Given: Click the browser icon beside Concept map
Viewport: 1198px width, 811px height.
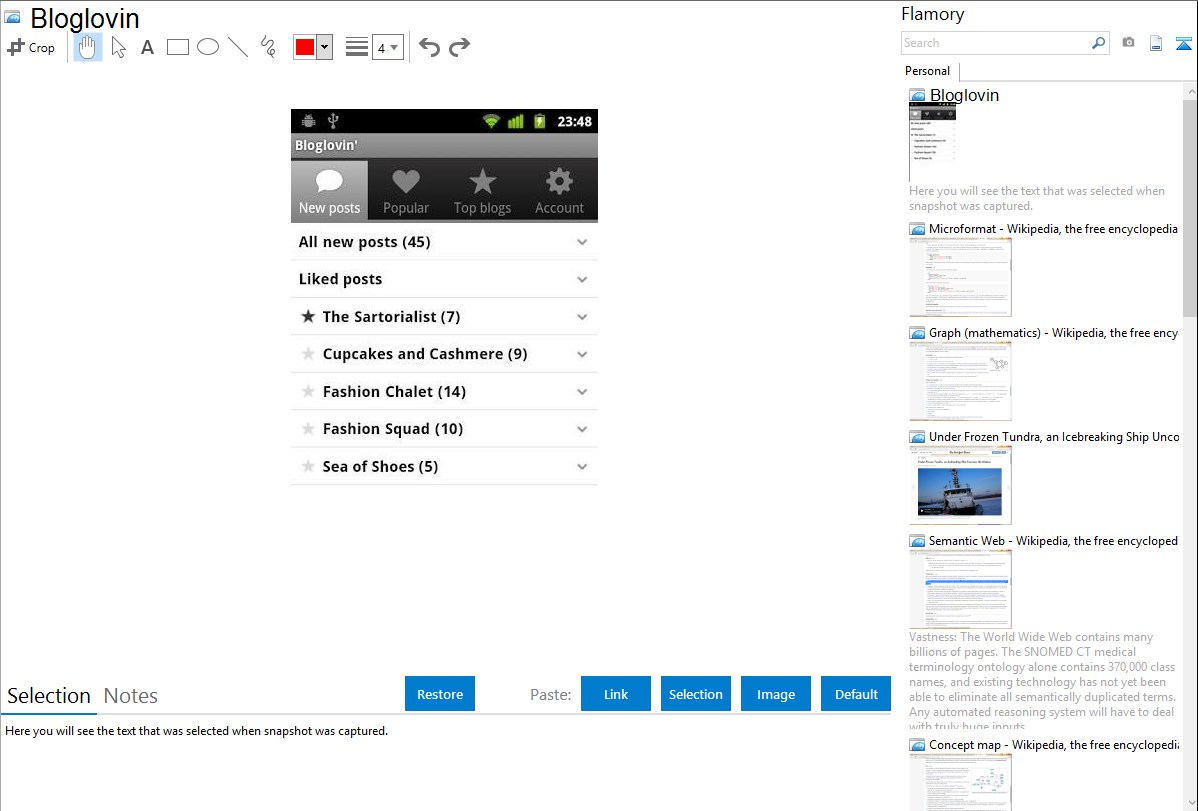Looking at the screenshot, I should click(x=917, y=744).
